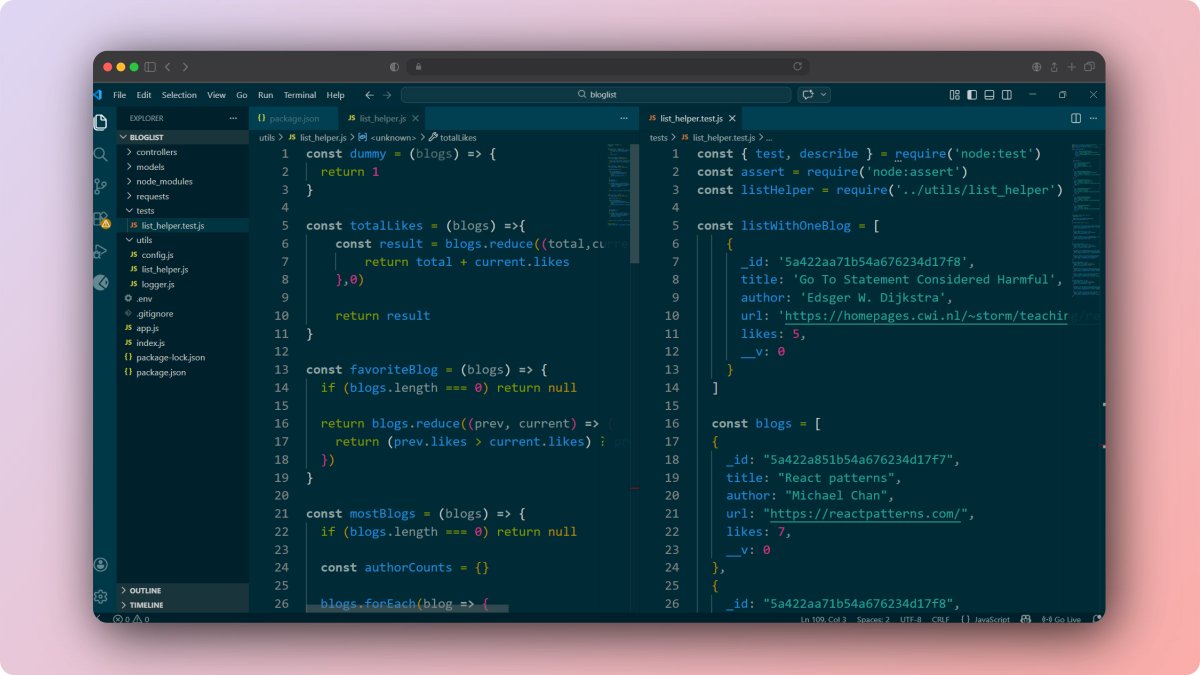
Task: Click the Explorer panel more actions ellipsis
Action: tap(233, 118)
